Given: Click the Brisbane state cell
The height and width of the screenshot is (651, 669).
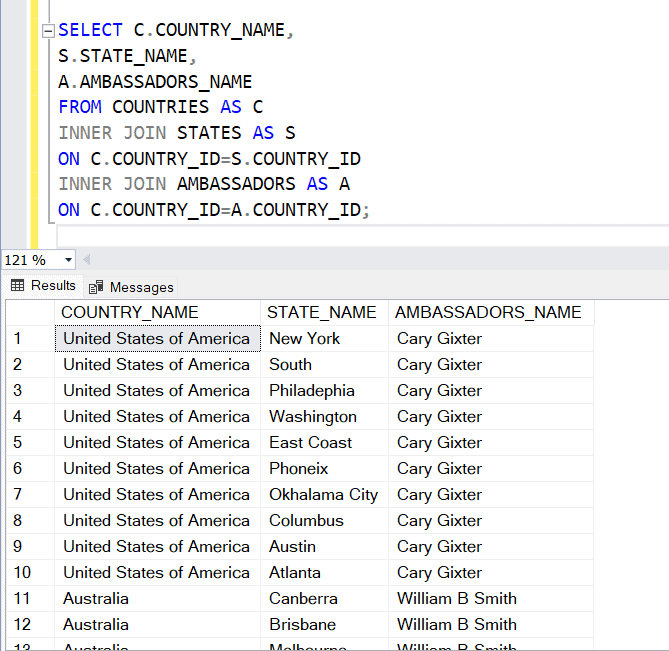Looking at the screenshot, I should 324,625.
